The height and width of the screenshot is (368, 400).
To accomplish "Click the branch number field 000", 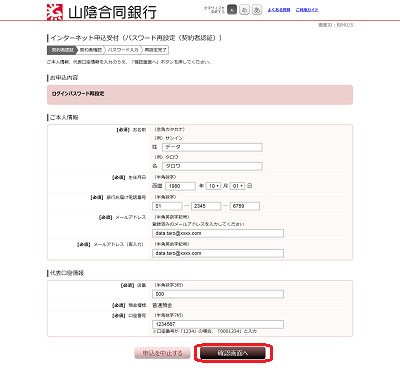I will coord(218,294).
